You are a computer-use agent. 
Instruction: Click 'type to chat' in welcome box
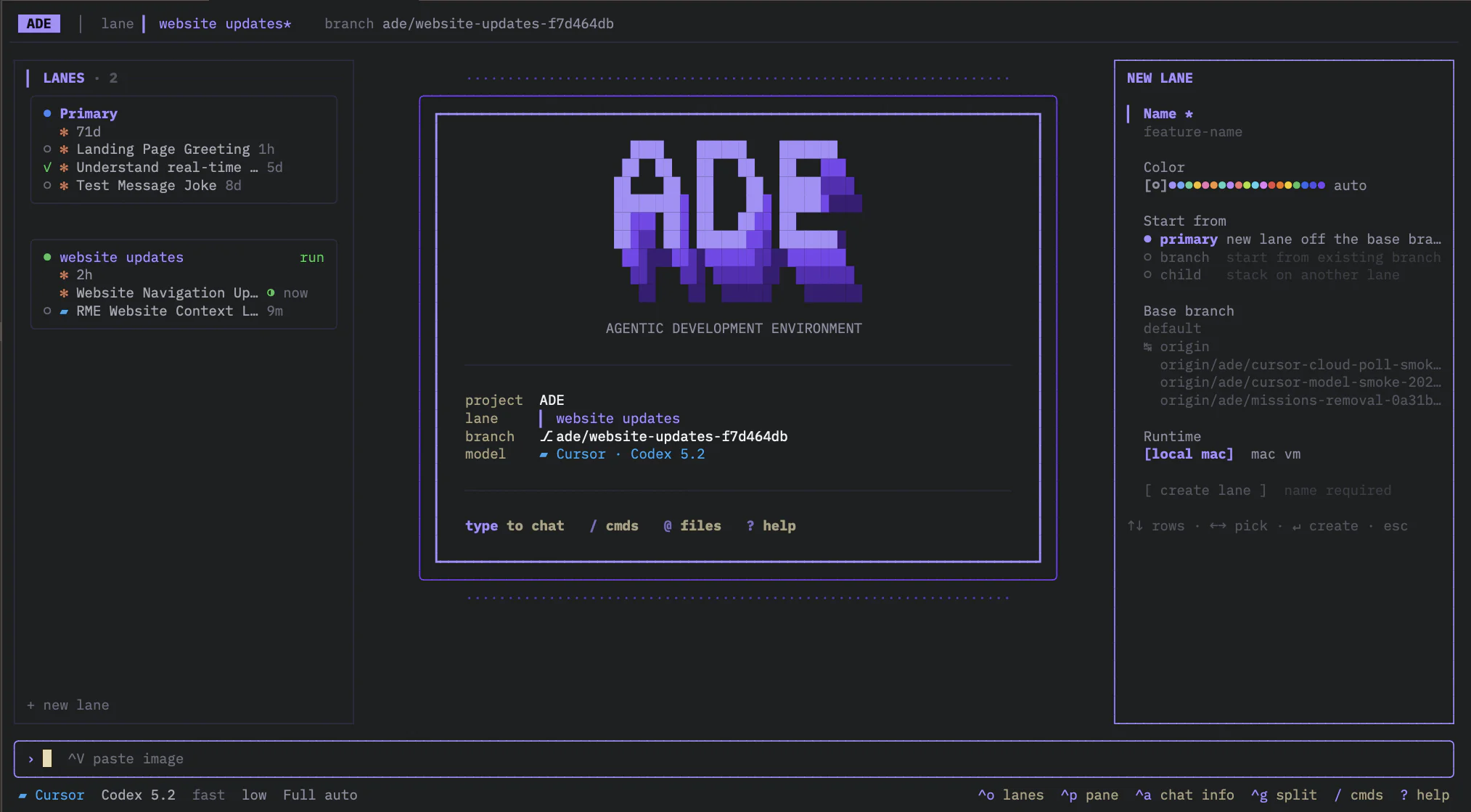(515, 526)
